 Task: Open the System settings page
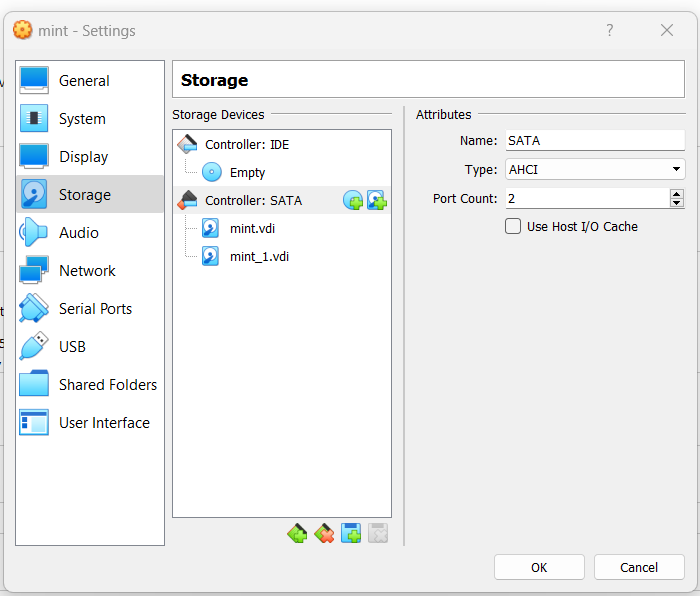pos(90,119)
